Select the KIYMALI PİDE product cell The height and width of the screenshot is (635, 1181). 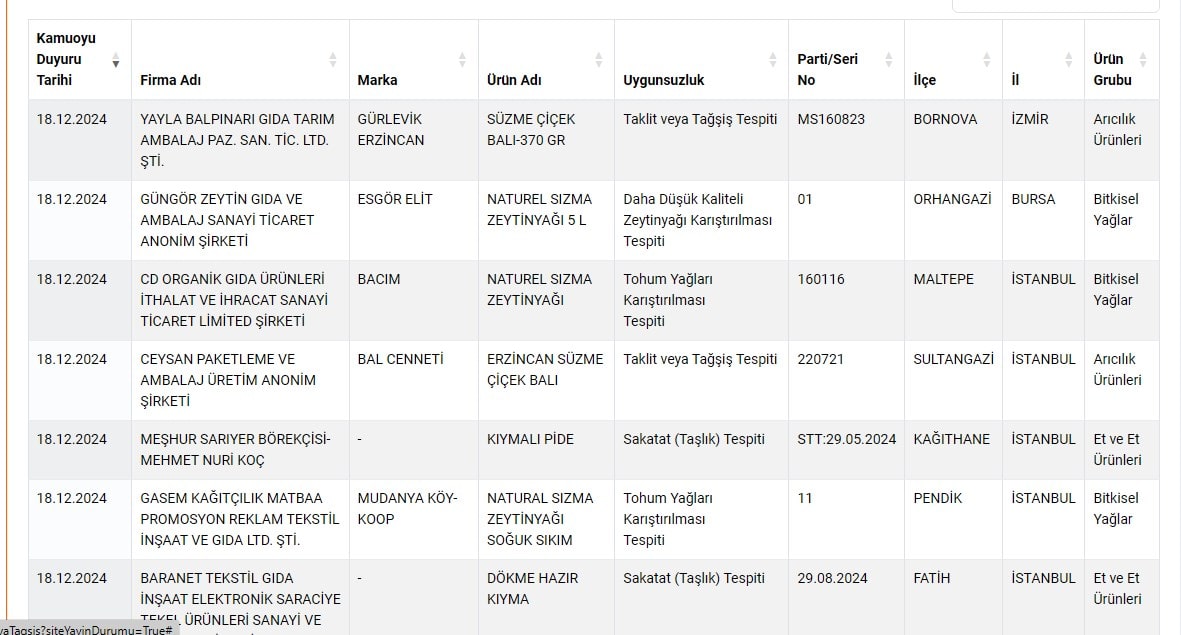(530, 439)
